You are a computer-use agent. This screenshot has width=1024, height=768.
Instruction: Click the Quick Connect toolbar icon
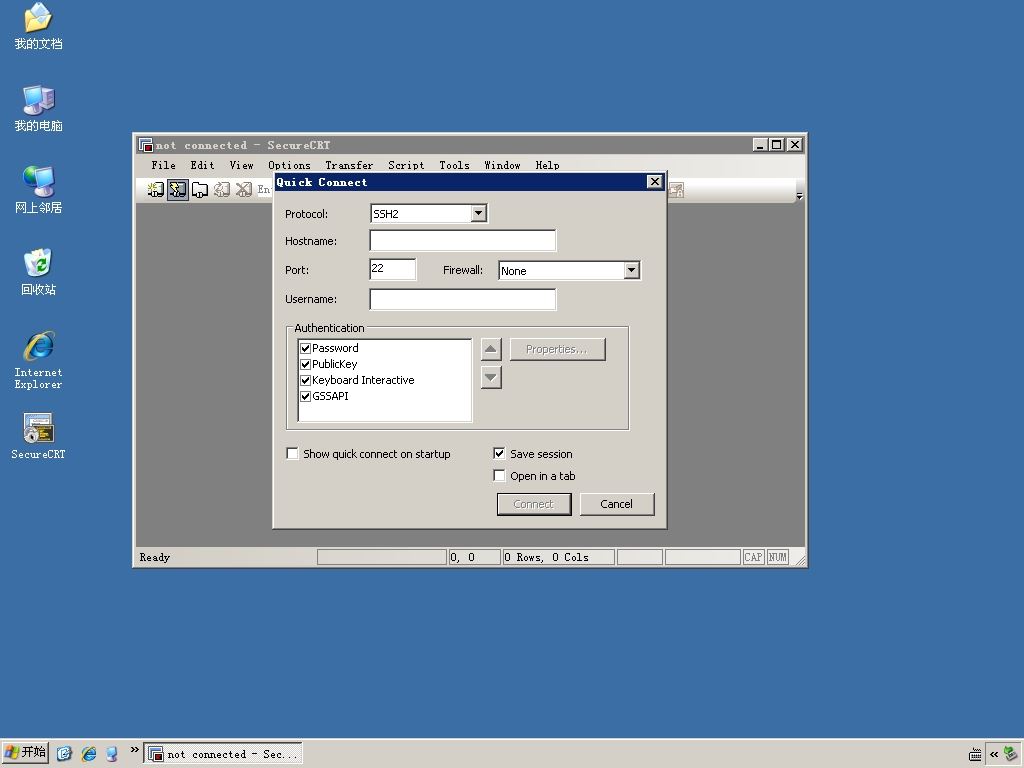[x=178, y=190]
